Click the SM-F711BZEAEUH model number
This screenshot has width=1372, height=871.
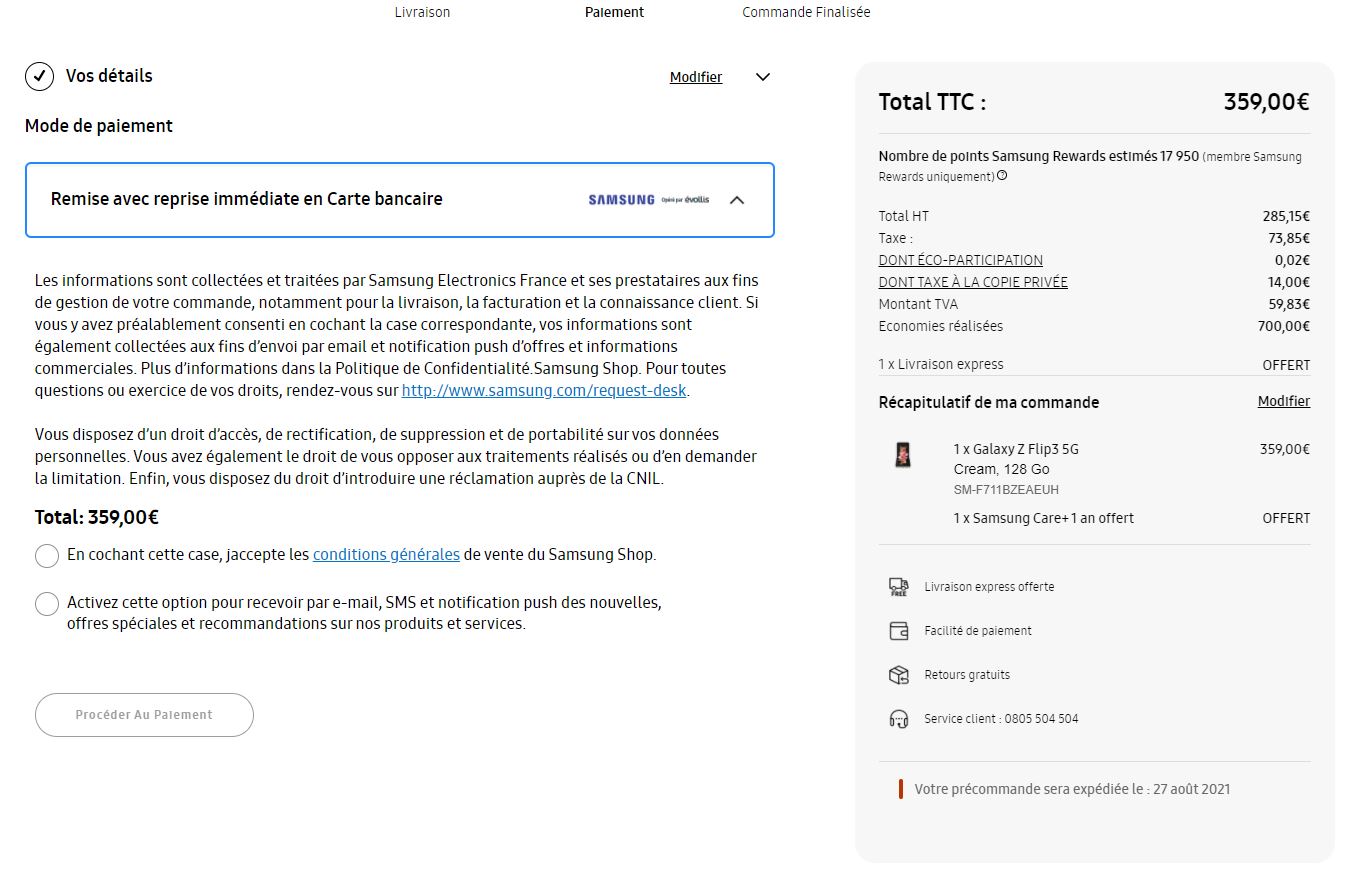click(1006, 490)
